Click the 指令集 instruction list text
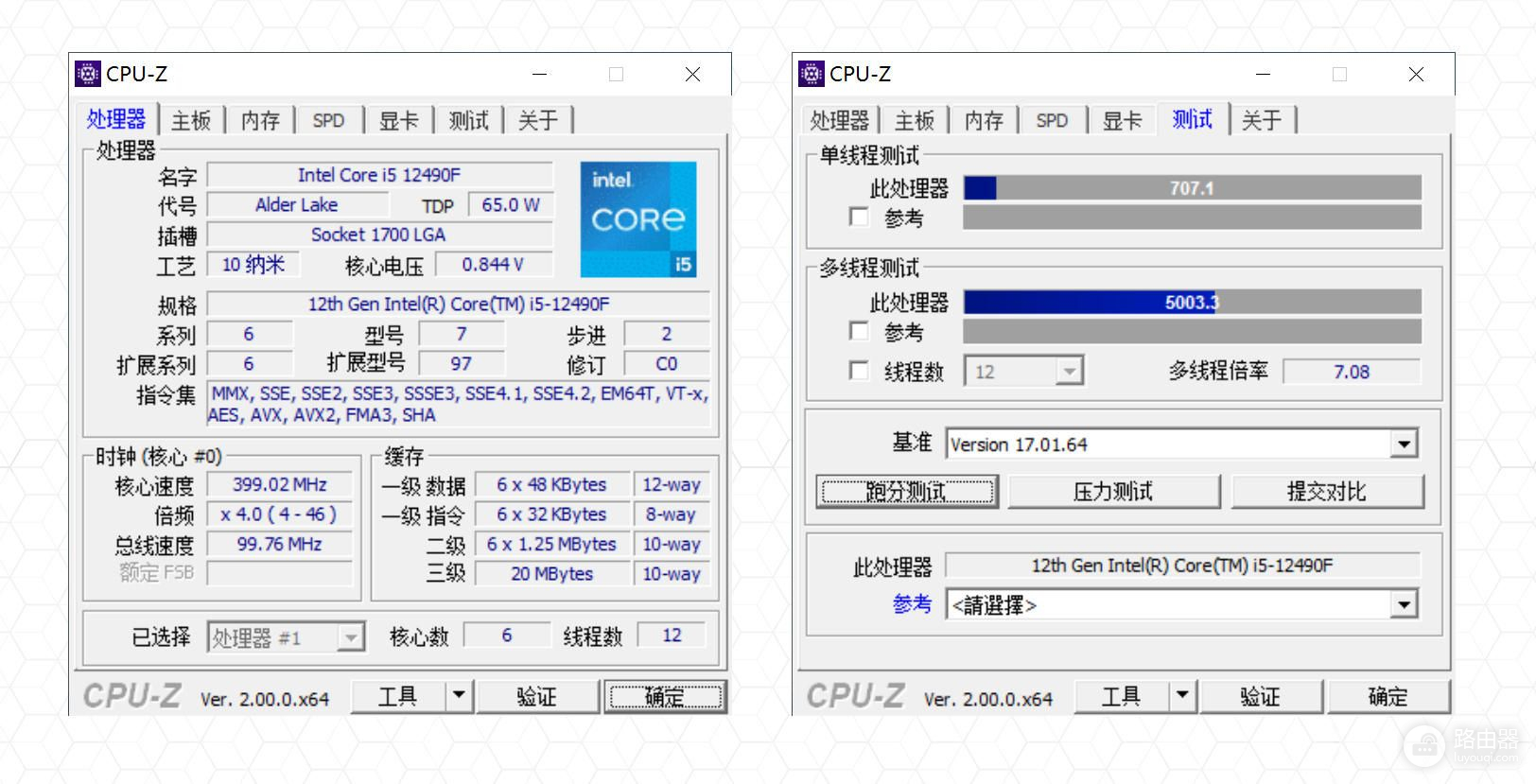Image resolution: width=1536 pixels, height=784 pixels. (458, 404)
